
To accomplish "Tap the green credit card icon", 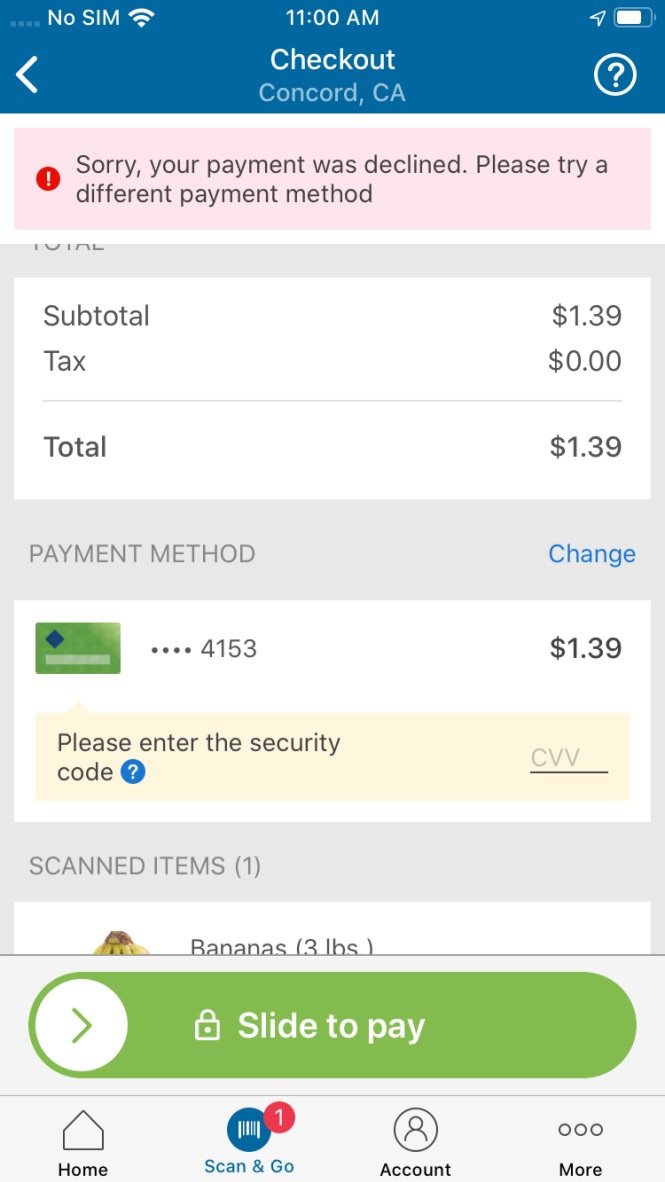I will 78,648.
